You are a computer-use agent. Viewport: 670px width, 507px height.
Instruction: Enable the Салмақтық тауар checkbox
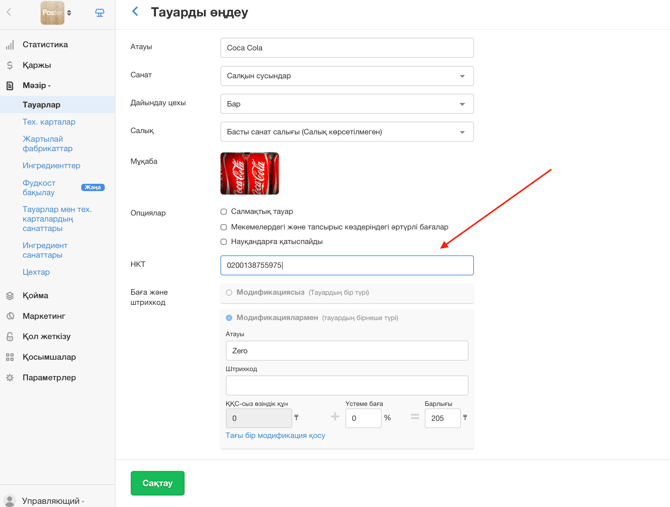click(223, 212)
